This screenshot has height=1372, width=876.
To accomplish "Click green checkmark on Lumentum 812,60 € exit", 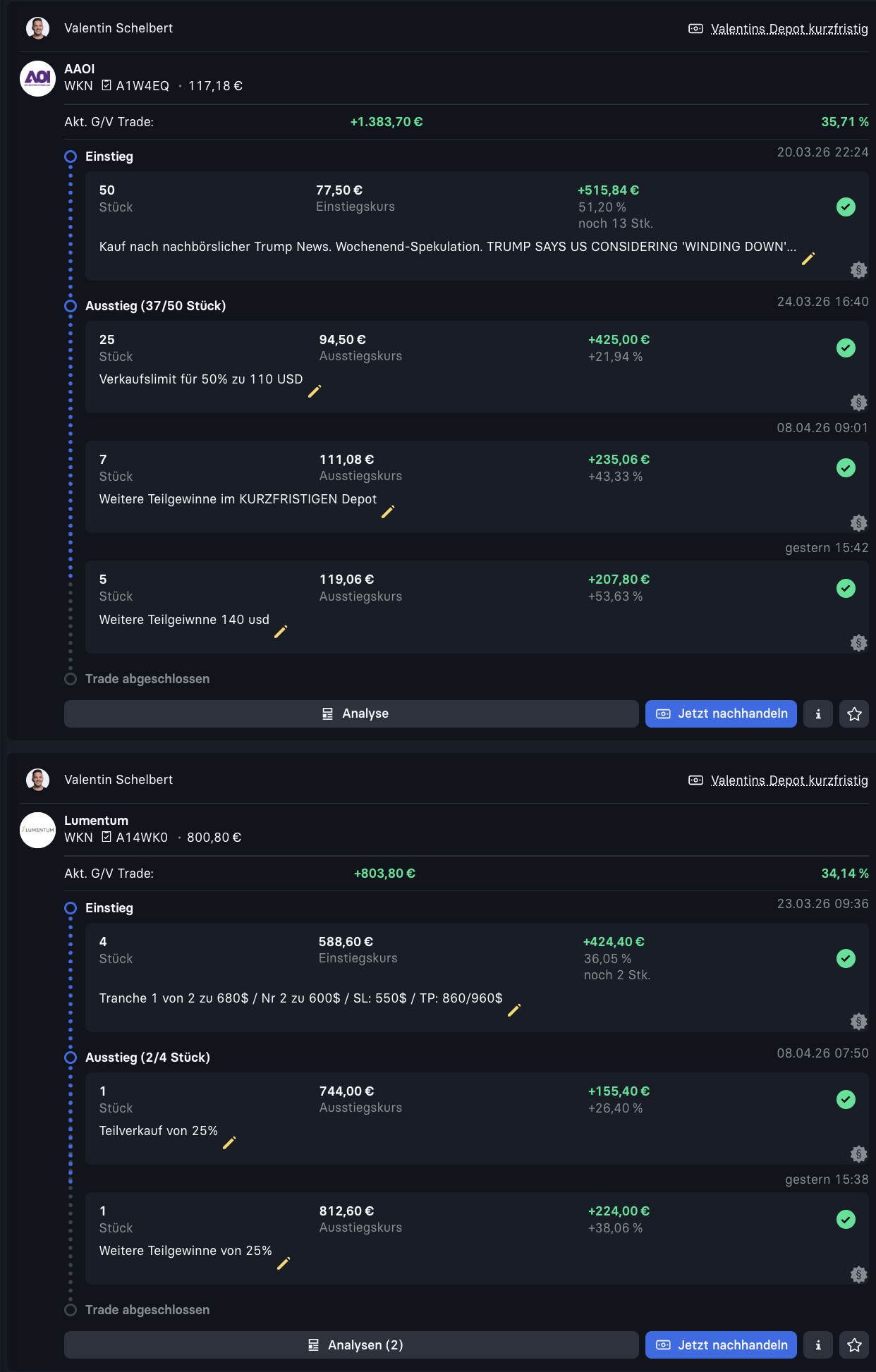I will 846,1219.
